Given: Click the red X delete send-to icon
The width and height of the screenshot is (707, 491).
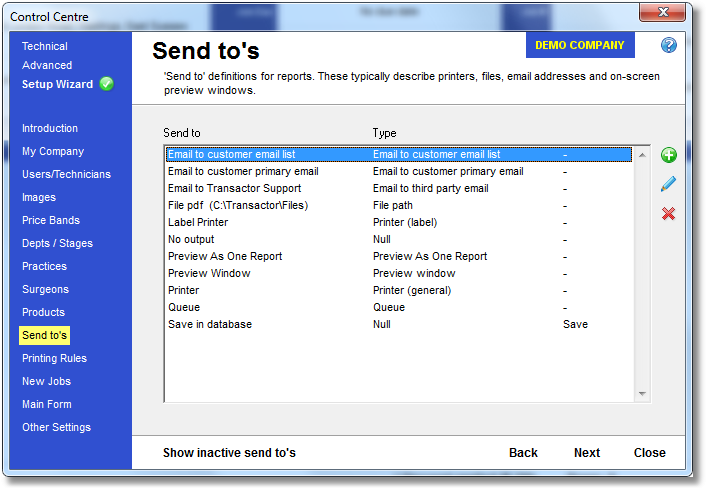Looking at the screenshot, I should (668, 213).
